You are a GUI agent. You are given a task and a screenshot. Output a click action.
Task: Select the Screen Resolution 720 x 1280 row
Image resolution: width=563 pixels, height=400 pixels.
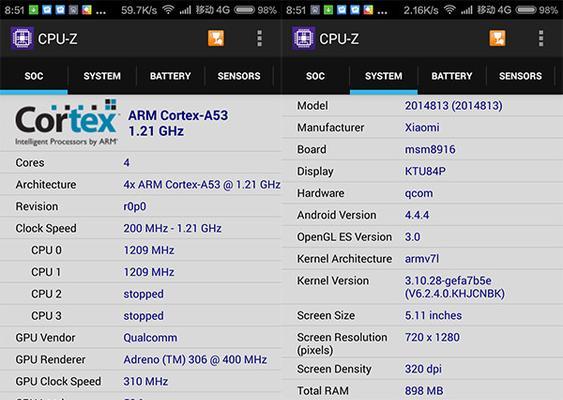tap(422, 343)
